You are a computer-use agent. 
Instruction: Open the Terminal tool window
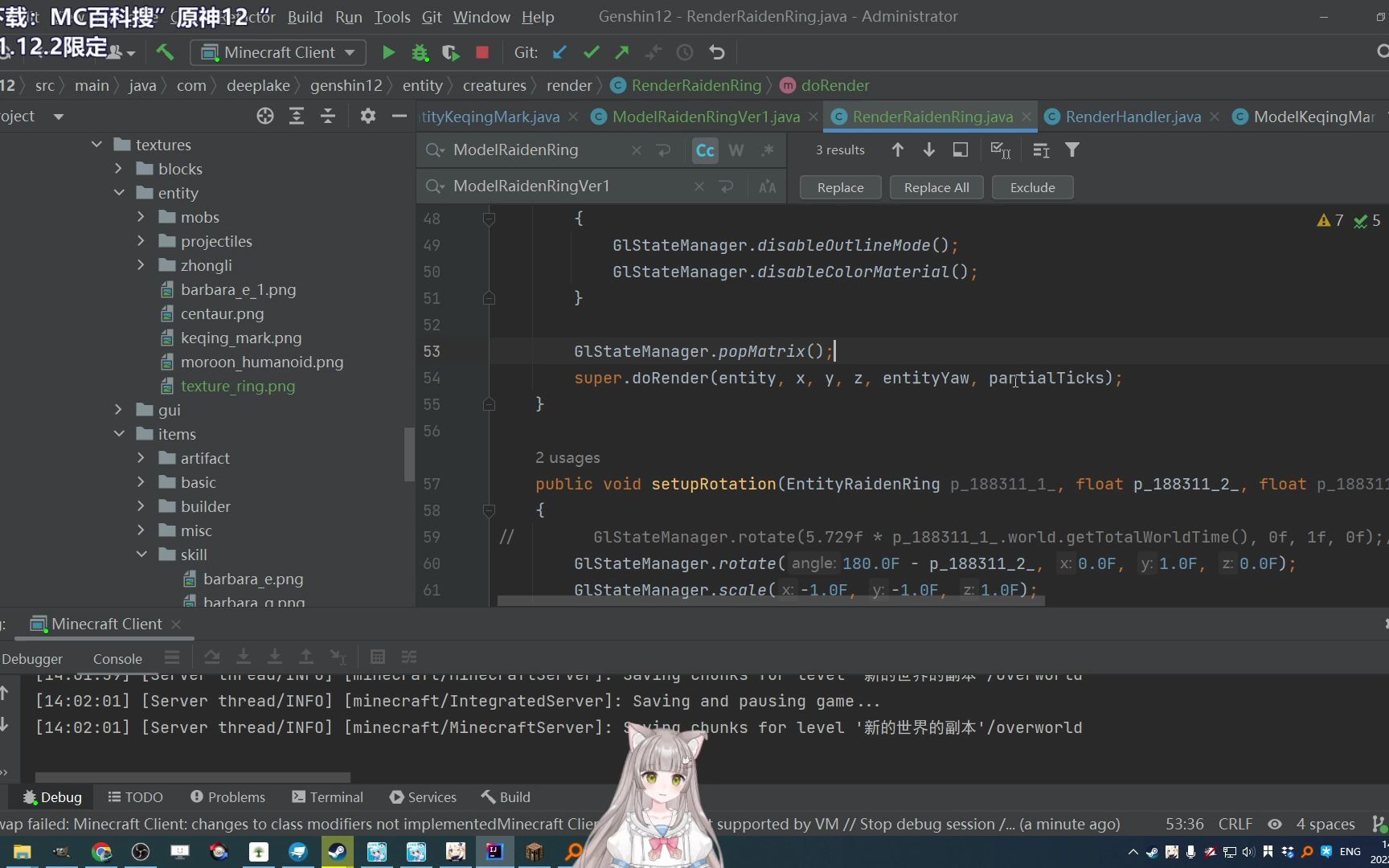click(328, 797)
